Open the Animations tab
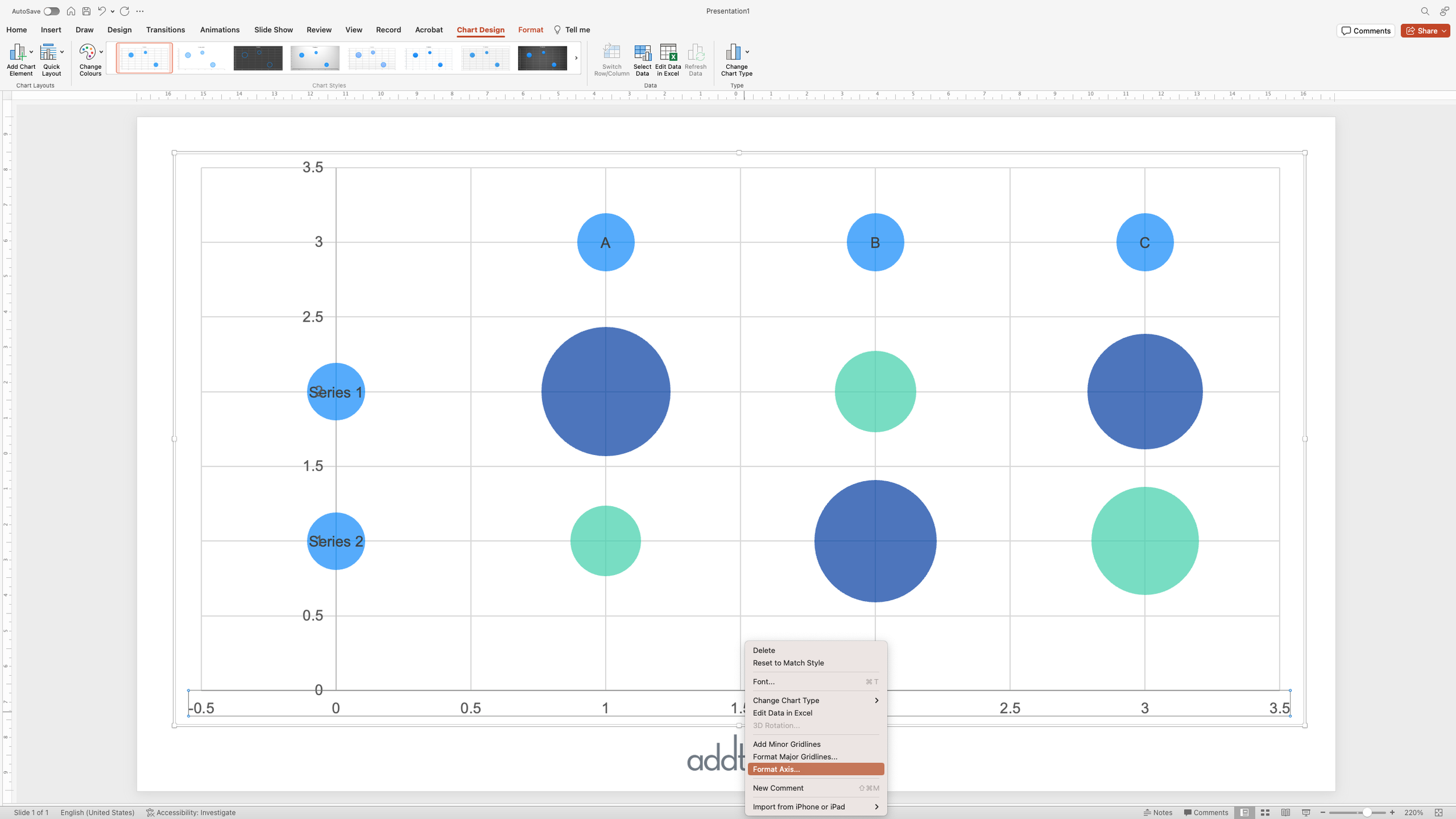This screenshot has height=819, width=1456. click(220, 30)
